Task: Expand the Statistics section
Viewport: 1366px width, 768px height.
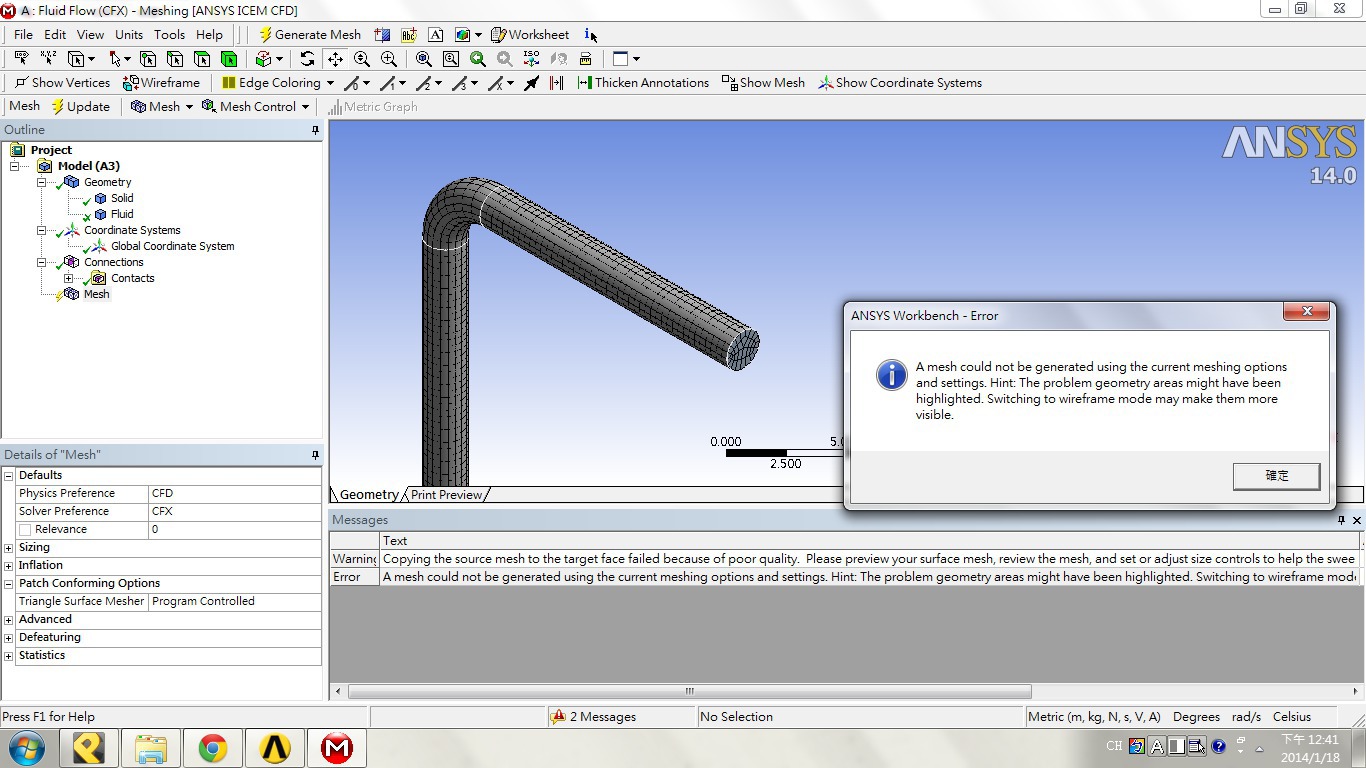Action: tap(9, 656)
